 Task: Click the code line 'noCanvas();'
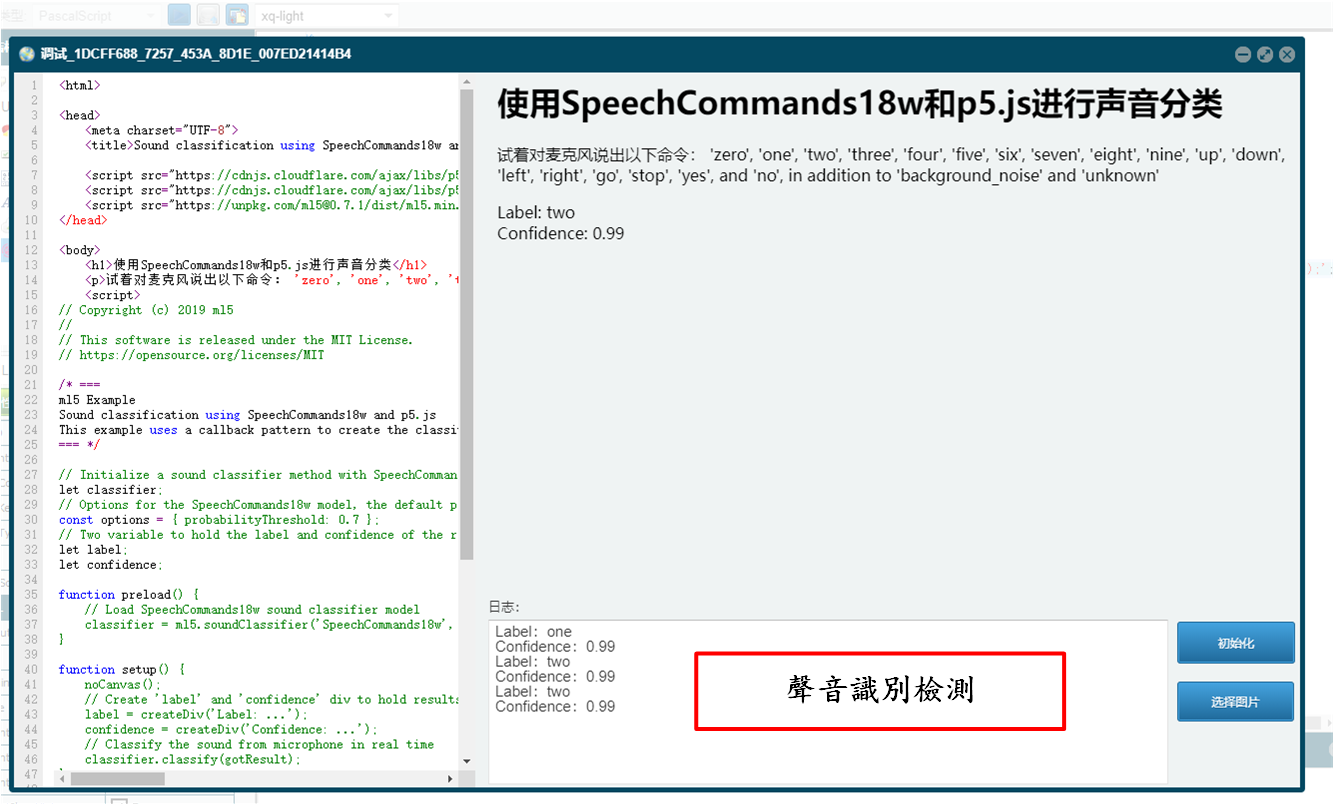coord(122,685)
